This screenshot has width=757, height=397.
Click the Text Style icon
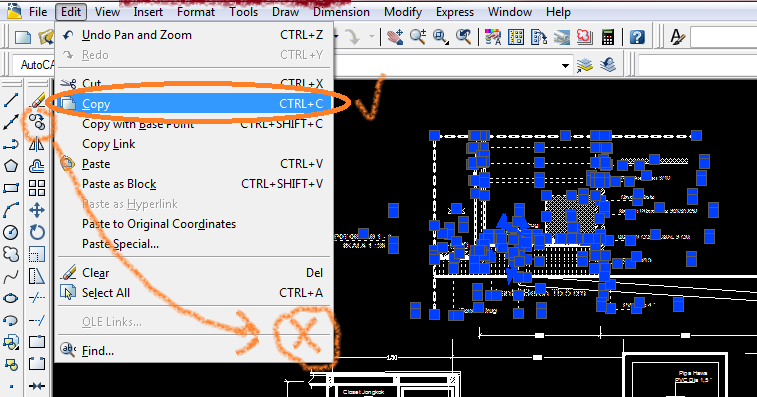pyautogui.click(x=677, y=37)
